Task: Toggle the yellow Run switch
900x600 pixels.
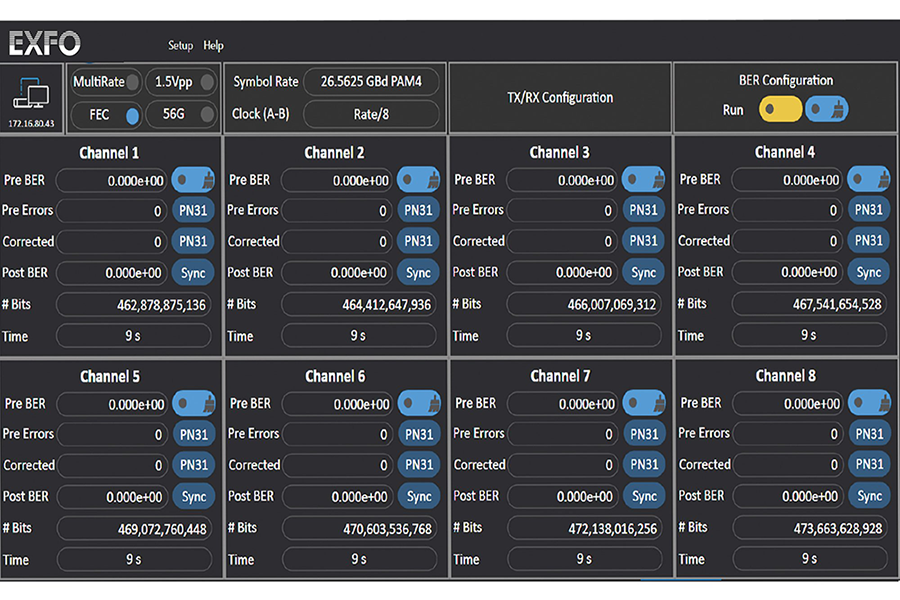Action: click(780, 109)
